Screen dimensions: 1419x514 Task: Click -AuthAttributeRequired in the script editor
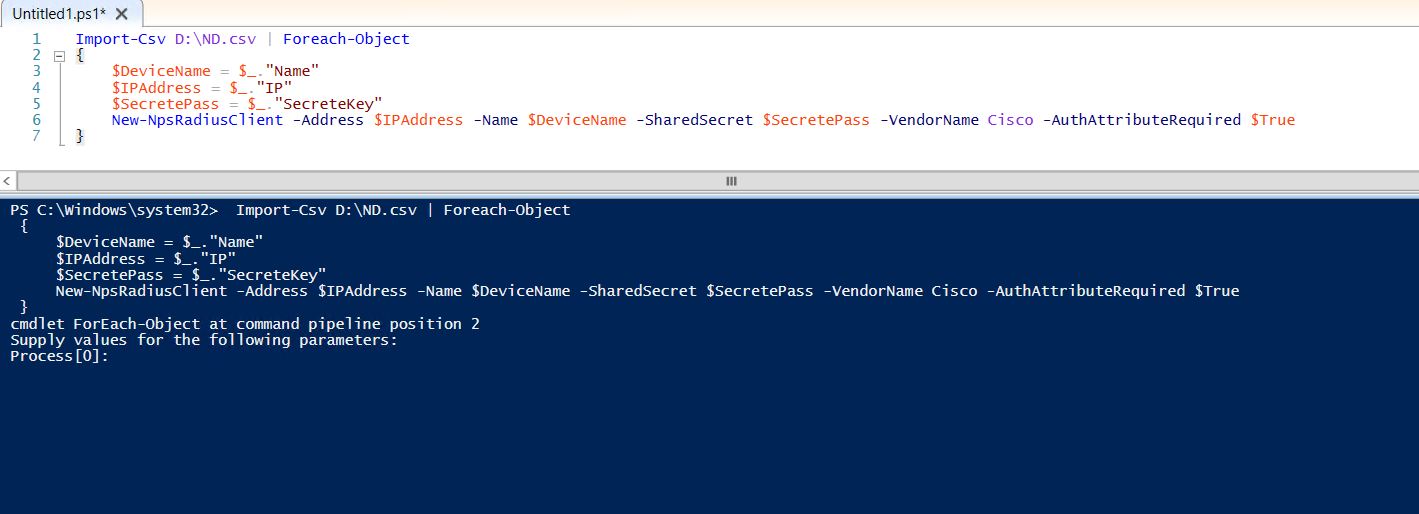coord(1141,120)
